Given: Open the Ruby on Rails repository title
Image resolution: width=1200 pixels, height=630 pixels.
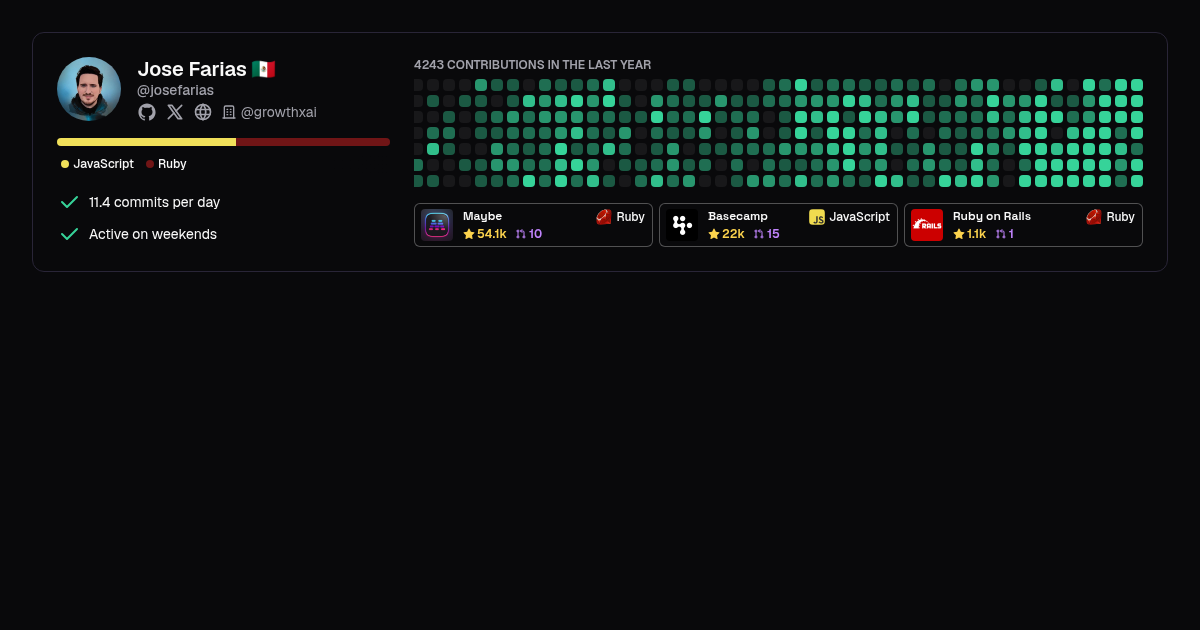Looking at the screenshot, I should [x=992, y=216].
